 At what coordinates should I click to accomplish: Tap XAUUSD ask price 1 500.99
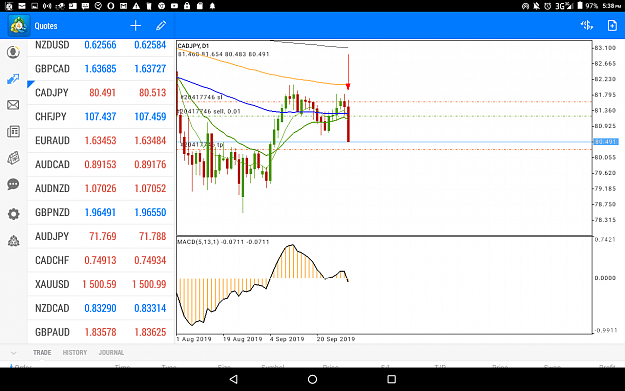click(x=149, y=284)
